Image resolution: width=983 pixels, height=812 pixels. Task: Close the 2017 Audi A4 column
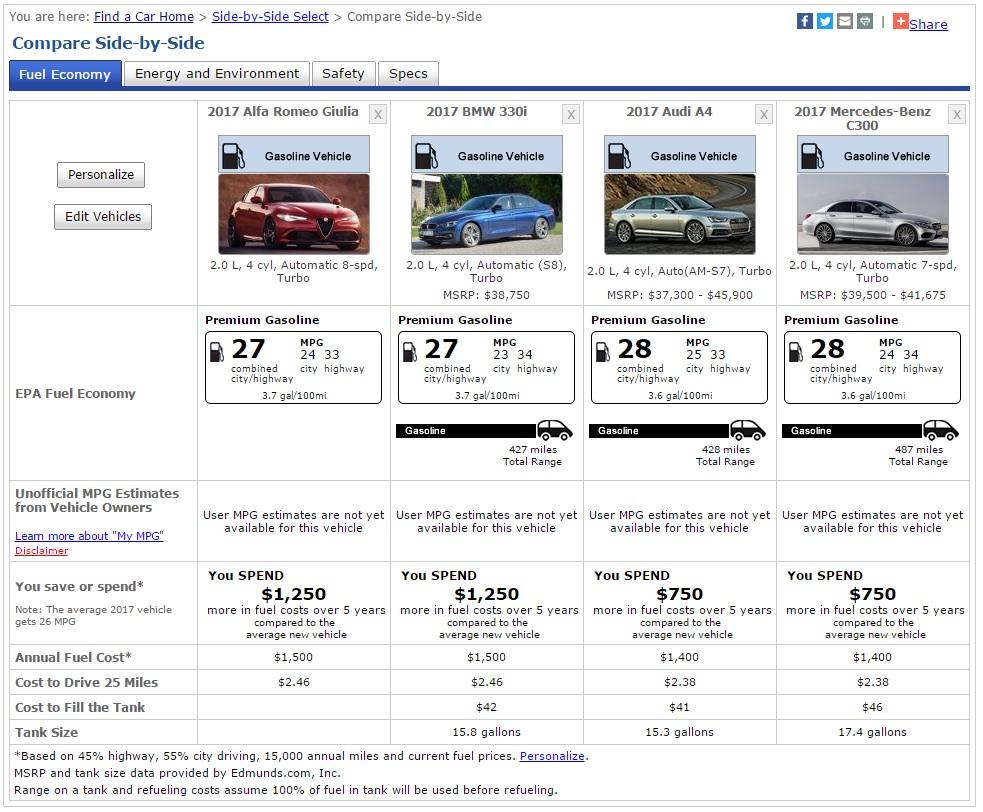(x=764, y=115)
